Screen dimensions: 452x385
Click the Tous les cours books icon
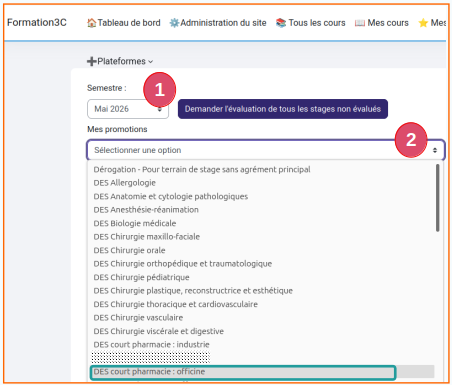click(281, 23)
